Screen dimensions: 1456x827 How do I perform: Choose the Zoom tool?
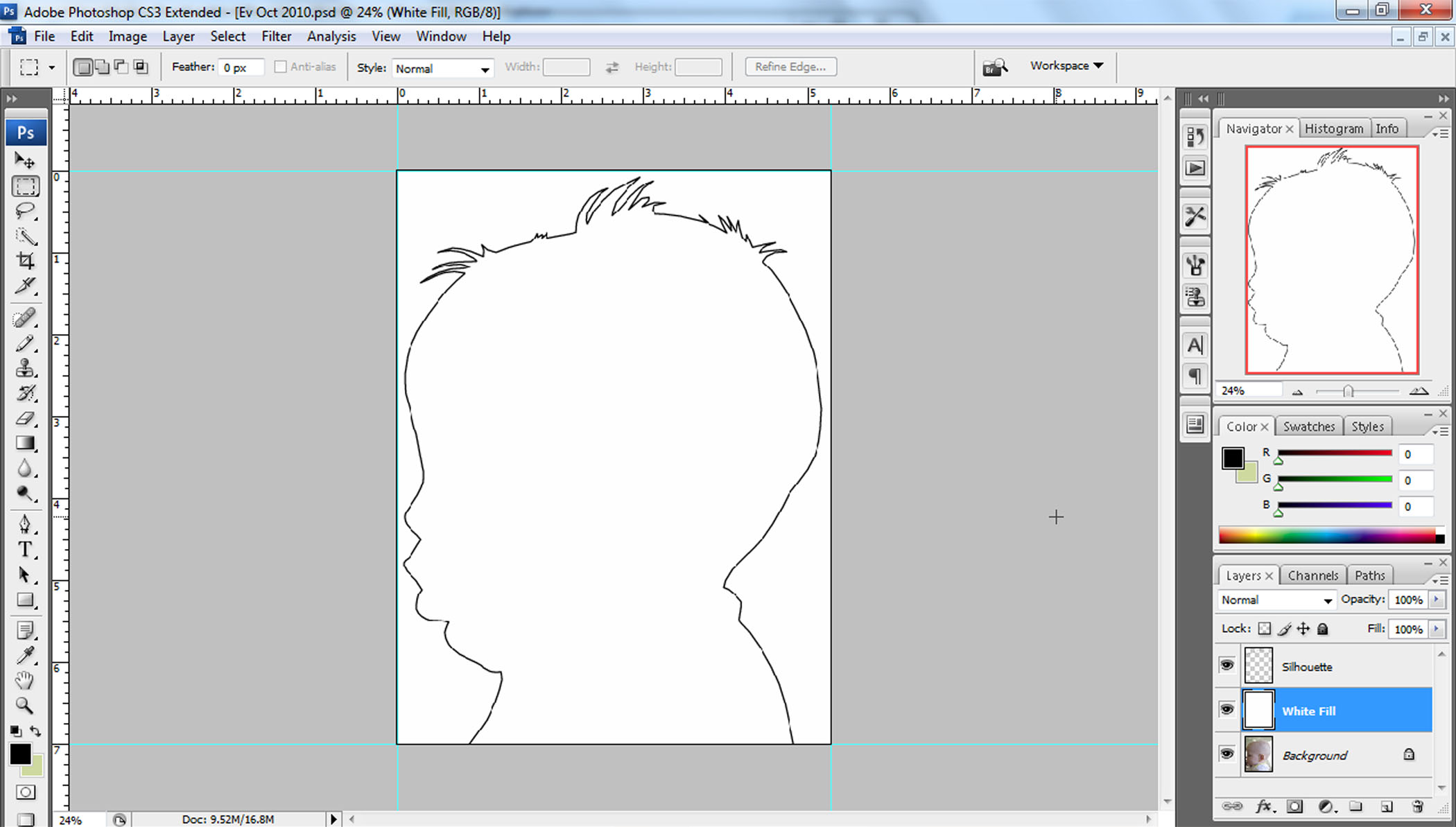[25, 706]
